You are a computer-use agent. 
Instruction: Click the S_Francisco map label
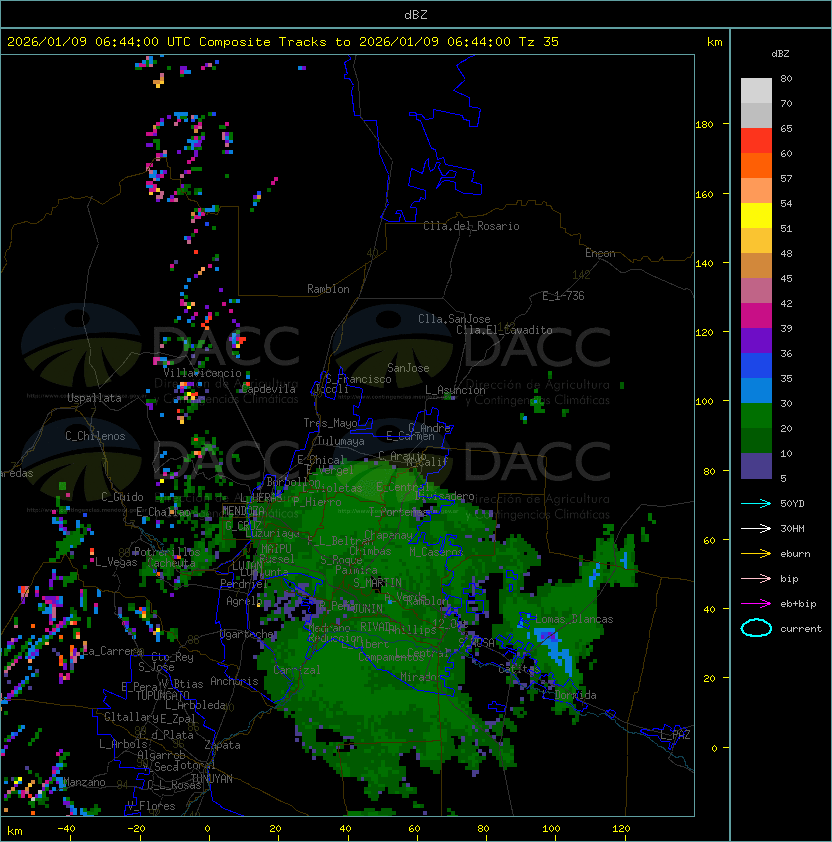(358, 379)
